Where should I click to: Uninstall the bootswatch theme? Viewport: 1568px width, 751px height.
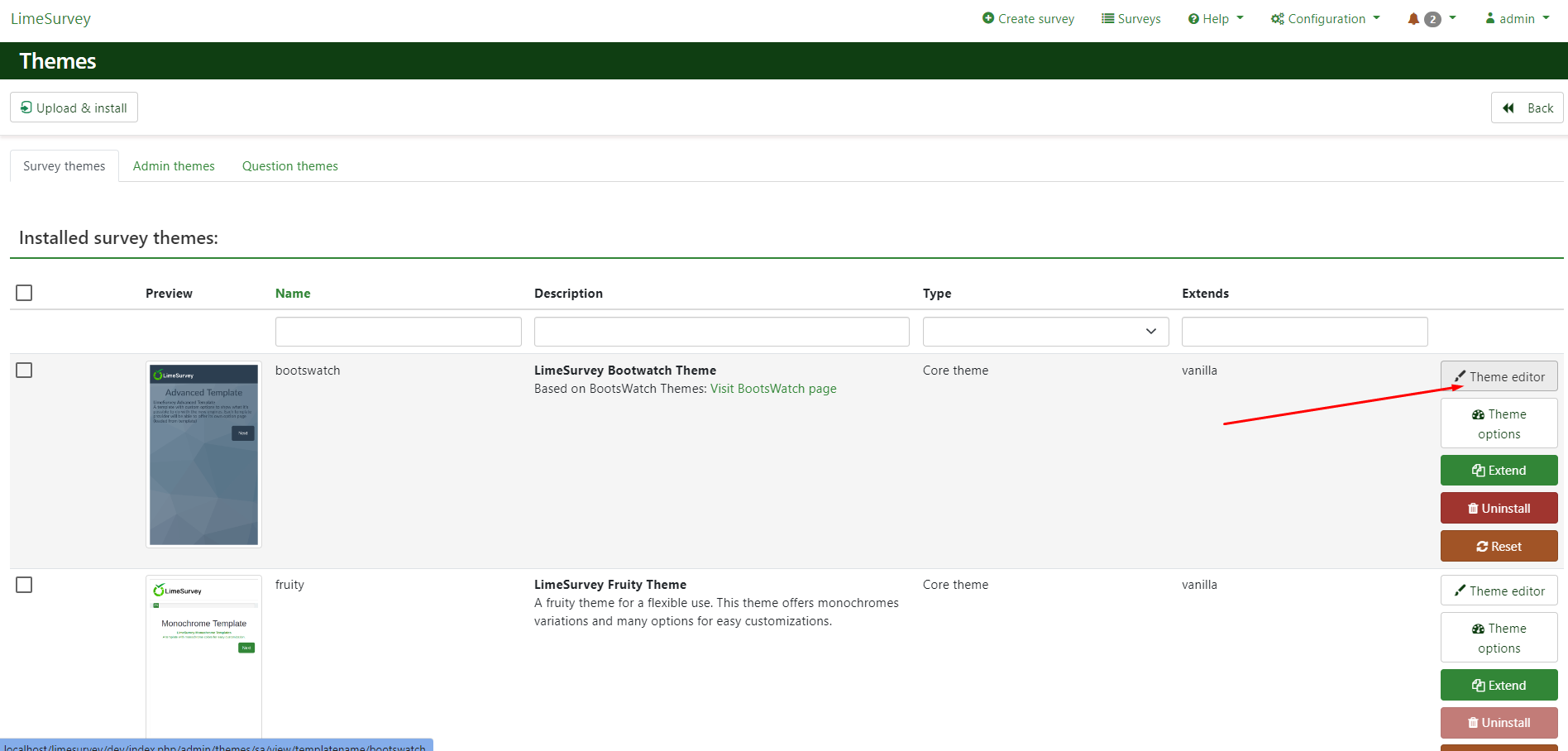pyautogui.click(x=1499, y=509)
